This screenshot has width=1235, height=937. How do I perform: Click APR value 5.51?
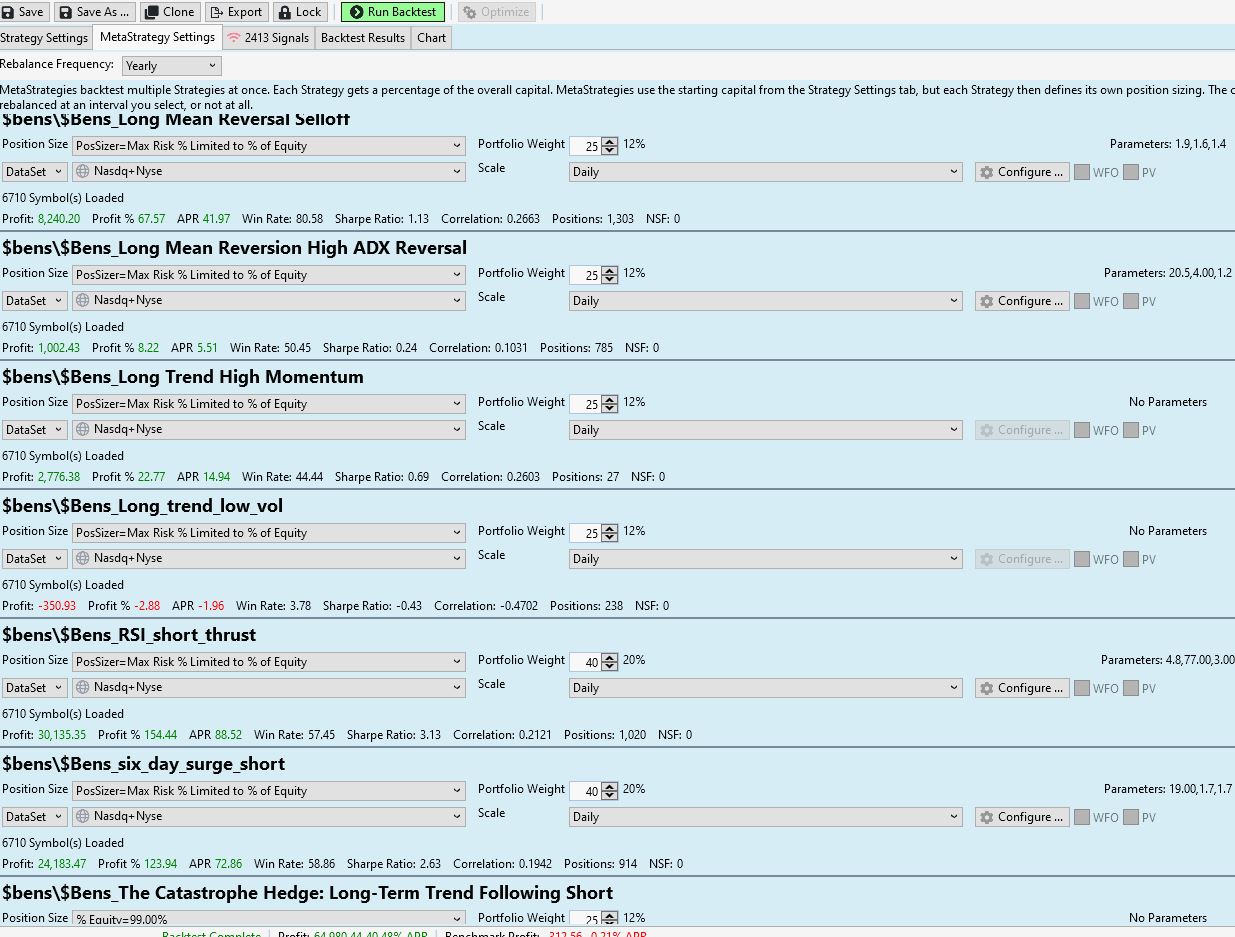coord(207,348)
